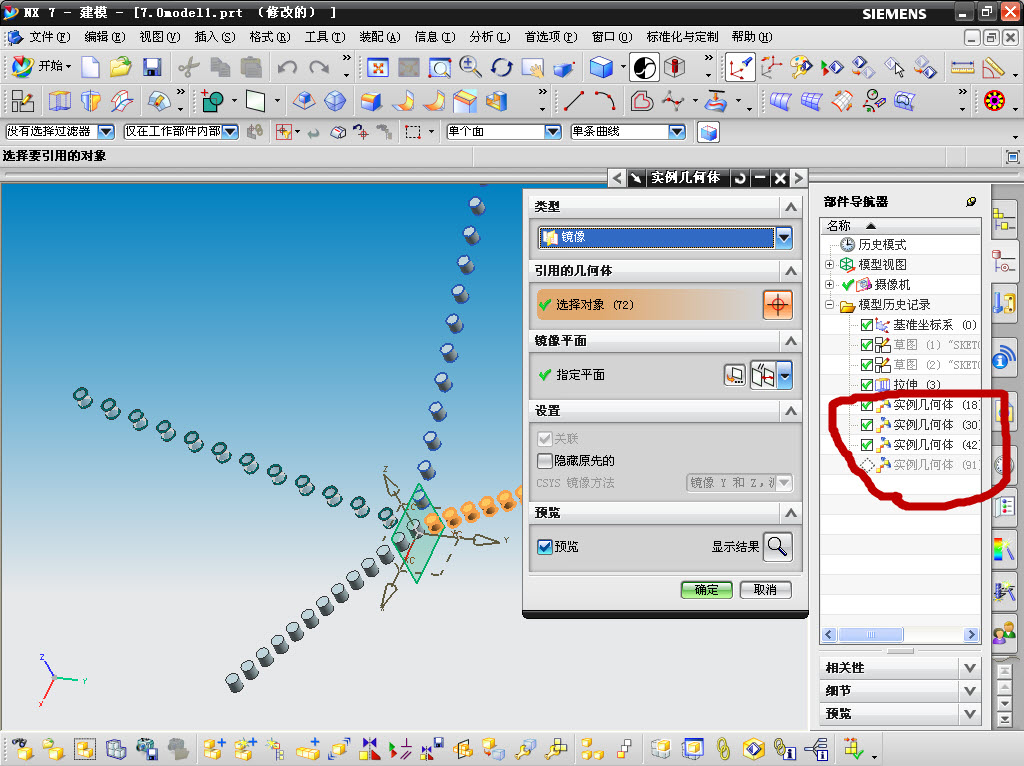Click the Internet Explorer sidebar icon
This screenshot has height=766, width=1024.
pos(1003,358)
